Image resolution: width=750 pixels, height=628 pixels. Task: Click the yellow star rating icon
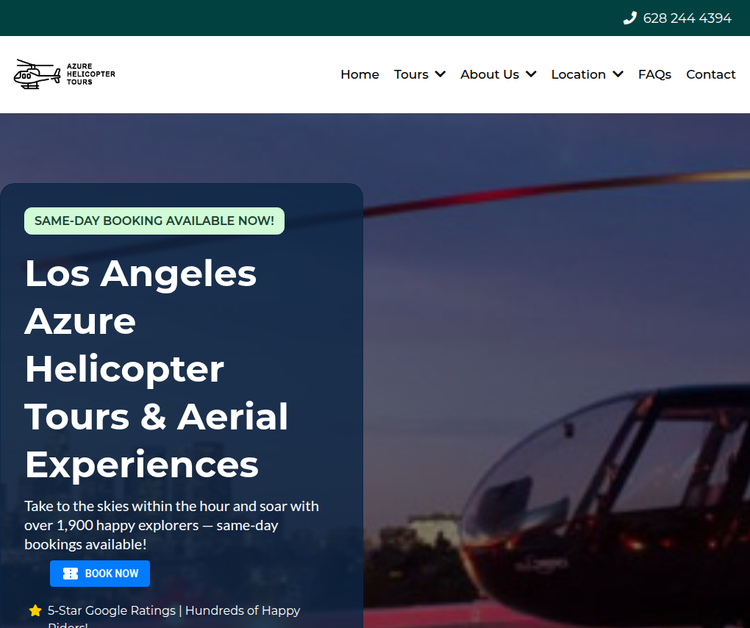35,611
